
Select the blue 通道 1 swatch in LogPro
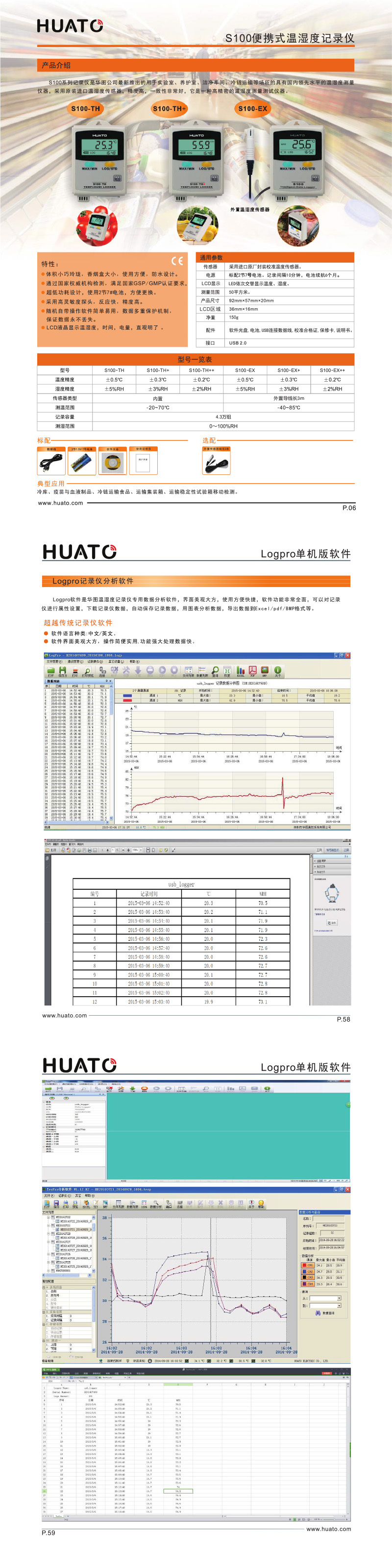(x=128, y=695)
